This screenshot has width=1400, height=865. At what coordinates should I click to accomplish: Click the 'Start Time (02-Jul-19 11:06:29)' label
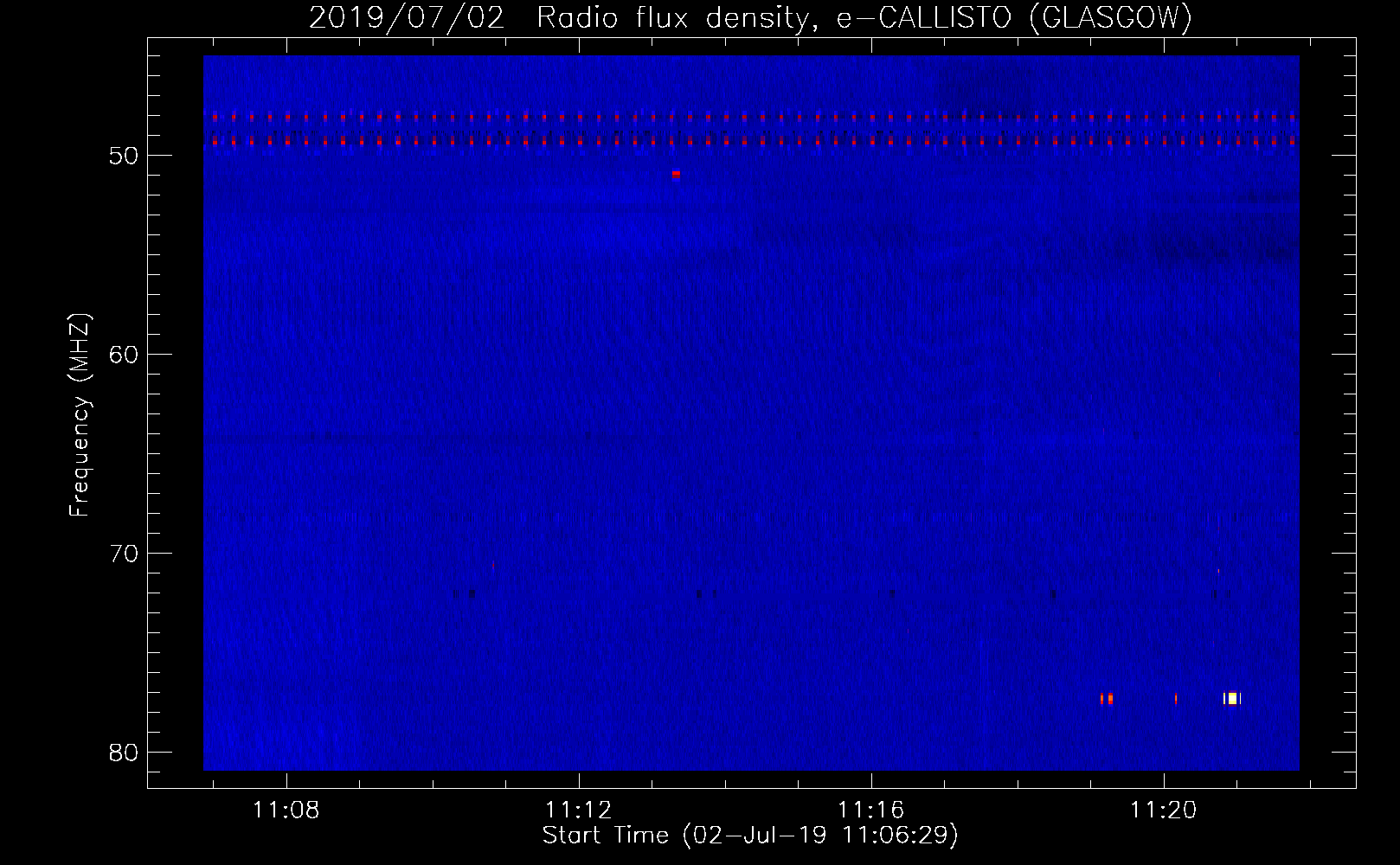click(750, 836)
